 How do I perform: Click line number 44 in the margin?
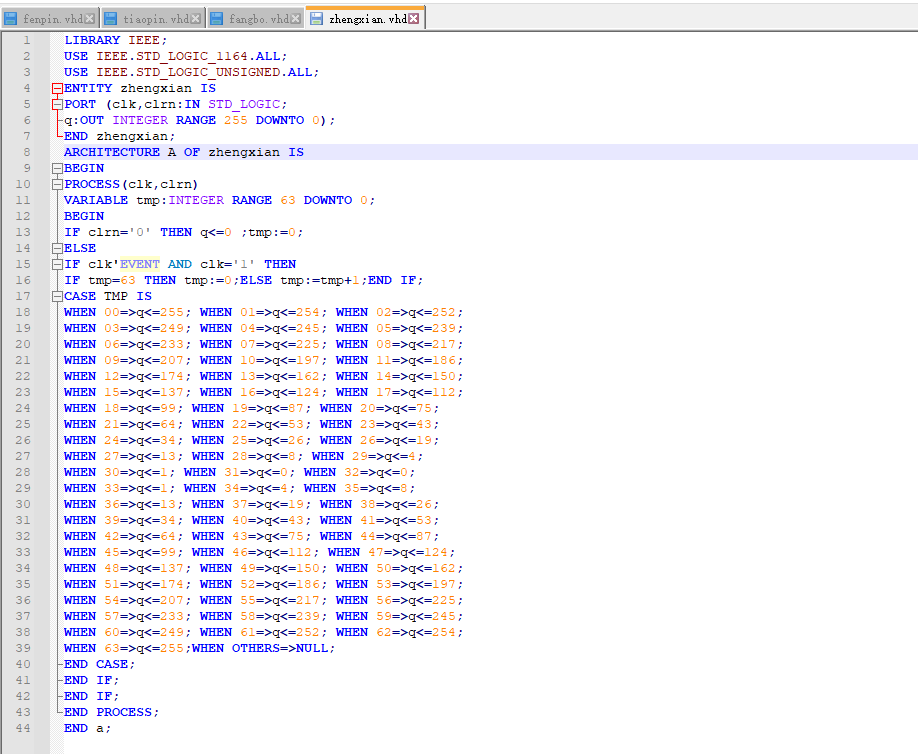coord(23,728)
